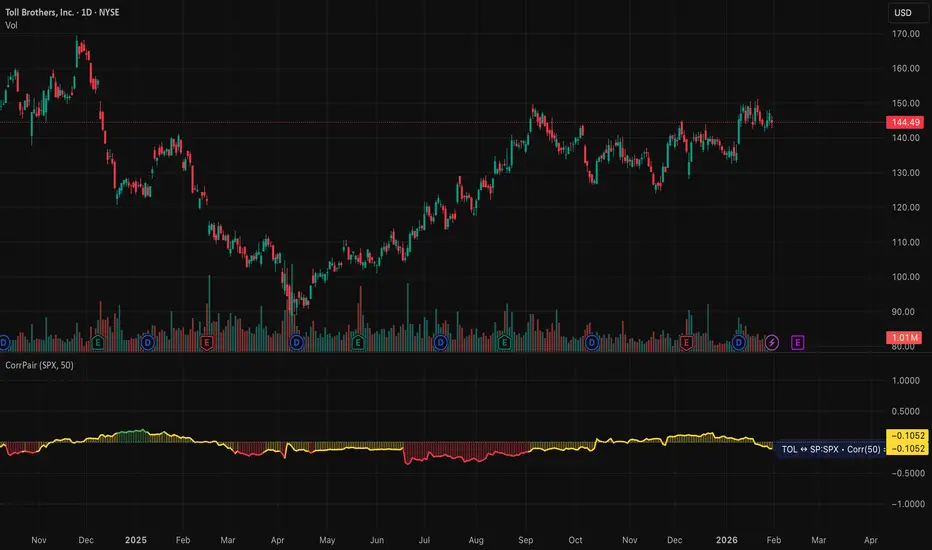Click the 170.00 level on price scale
The height and width of the screenshot is (550, 932).
click(x=906, y=34)
